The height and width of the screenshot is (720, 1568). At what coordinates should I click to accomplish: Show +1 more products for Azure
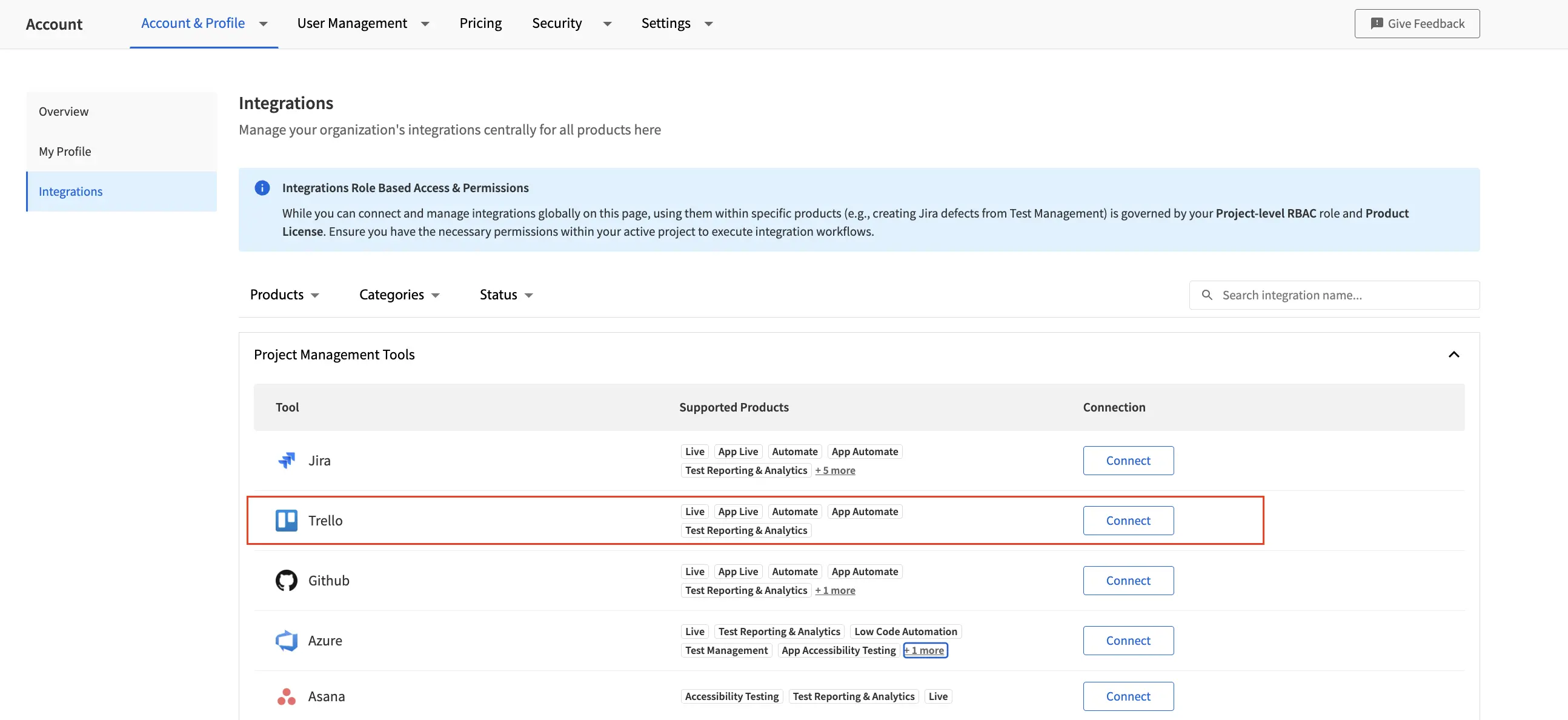click(925, 650)
